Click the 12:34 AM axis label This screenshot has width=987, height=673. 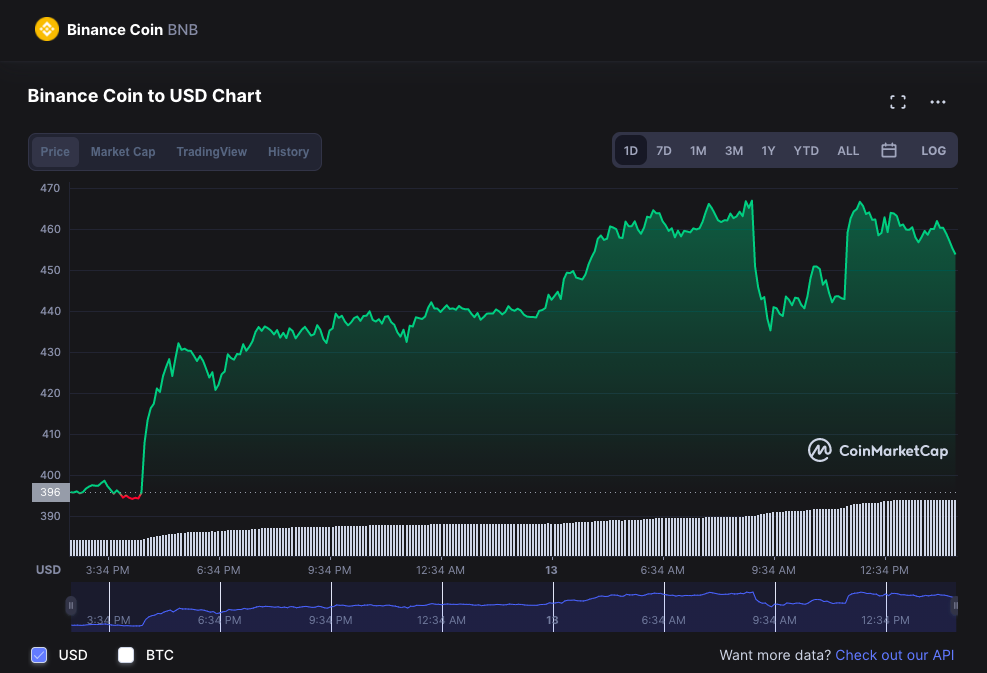coord(440,570)
